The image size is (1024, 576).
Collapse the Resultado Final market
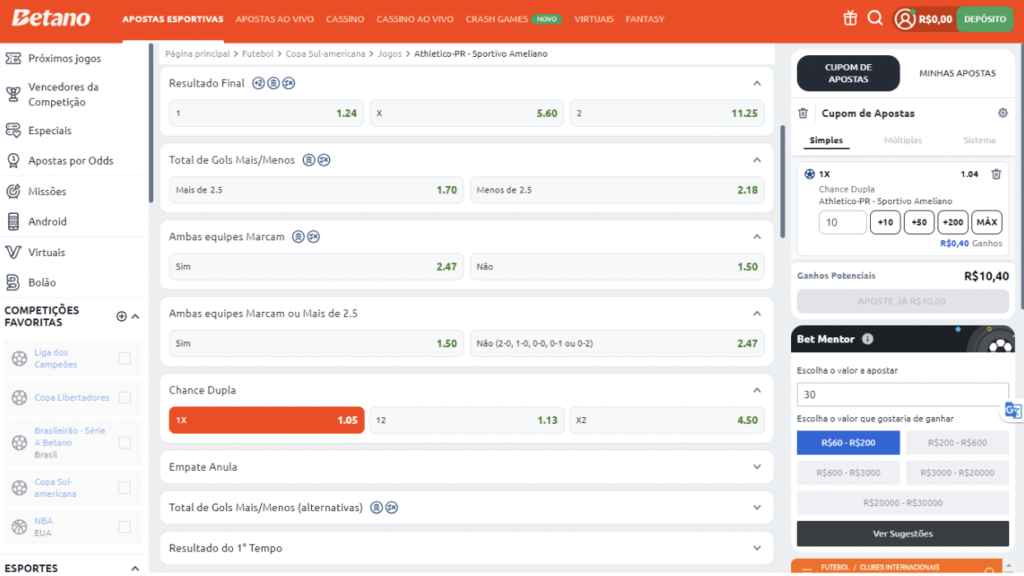[757, 83]
